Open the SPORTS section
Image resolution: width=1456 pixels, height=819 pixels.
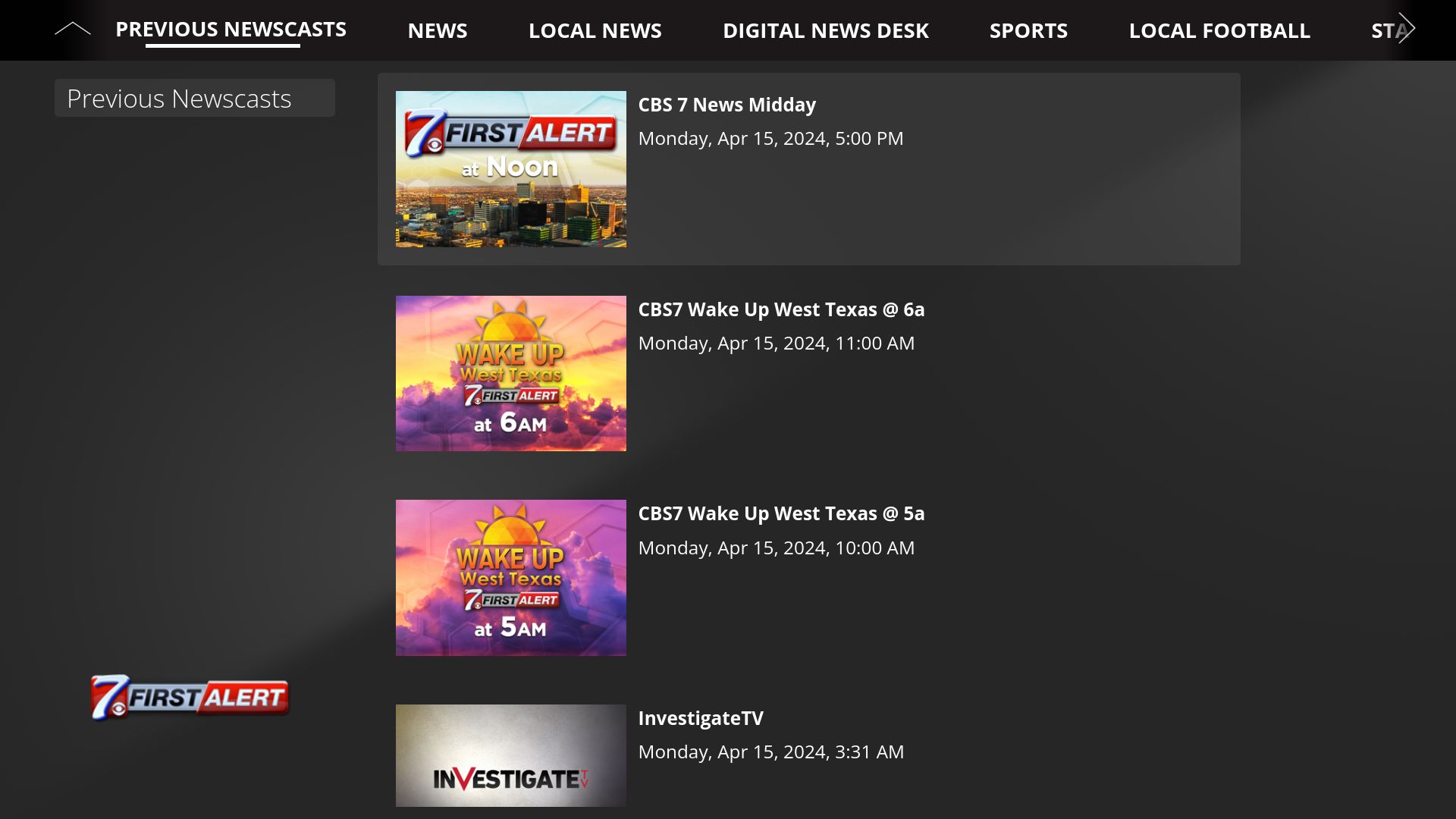tap(1028, 30)
